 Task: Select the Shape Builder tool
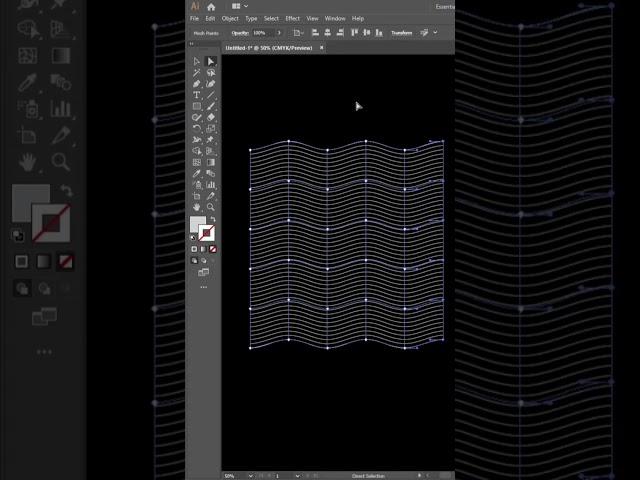(x=197, y=151)
